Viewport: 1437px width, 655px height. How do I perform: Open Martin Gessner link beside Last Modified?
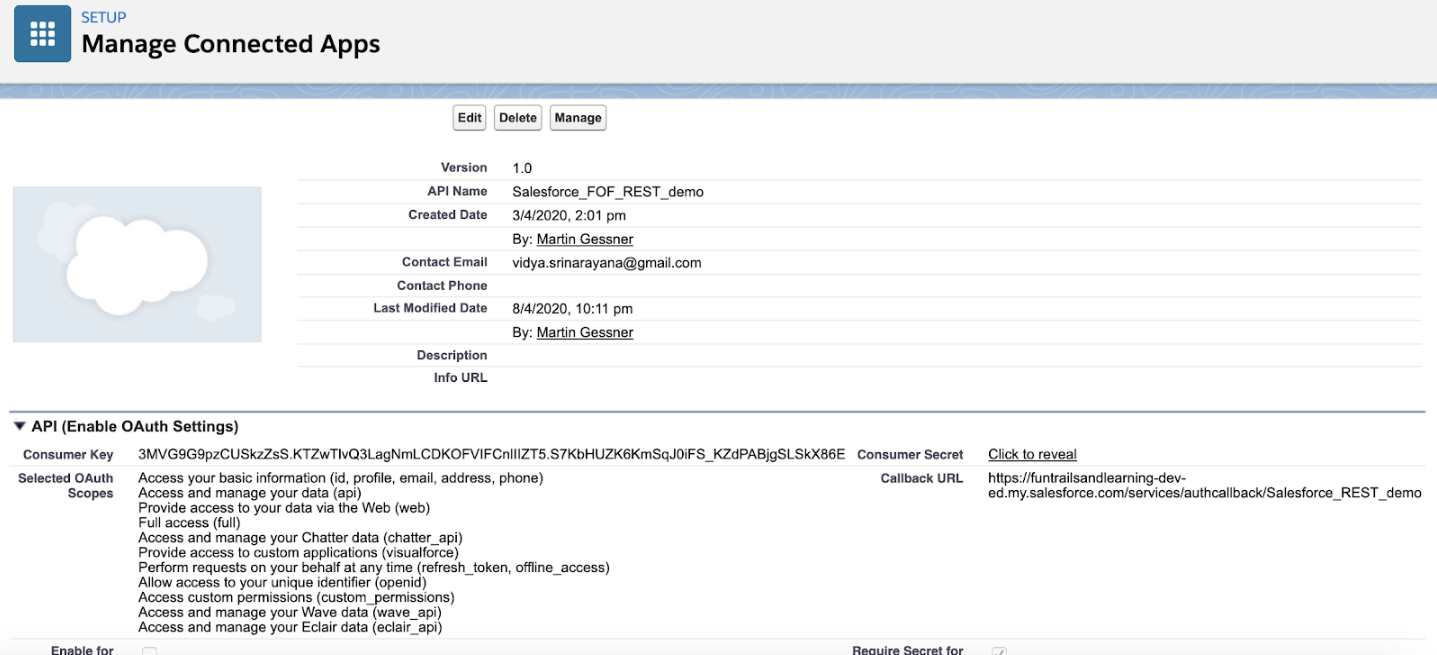(x=584, y=332)
